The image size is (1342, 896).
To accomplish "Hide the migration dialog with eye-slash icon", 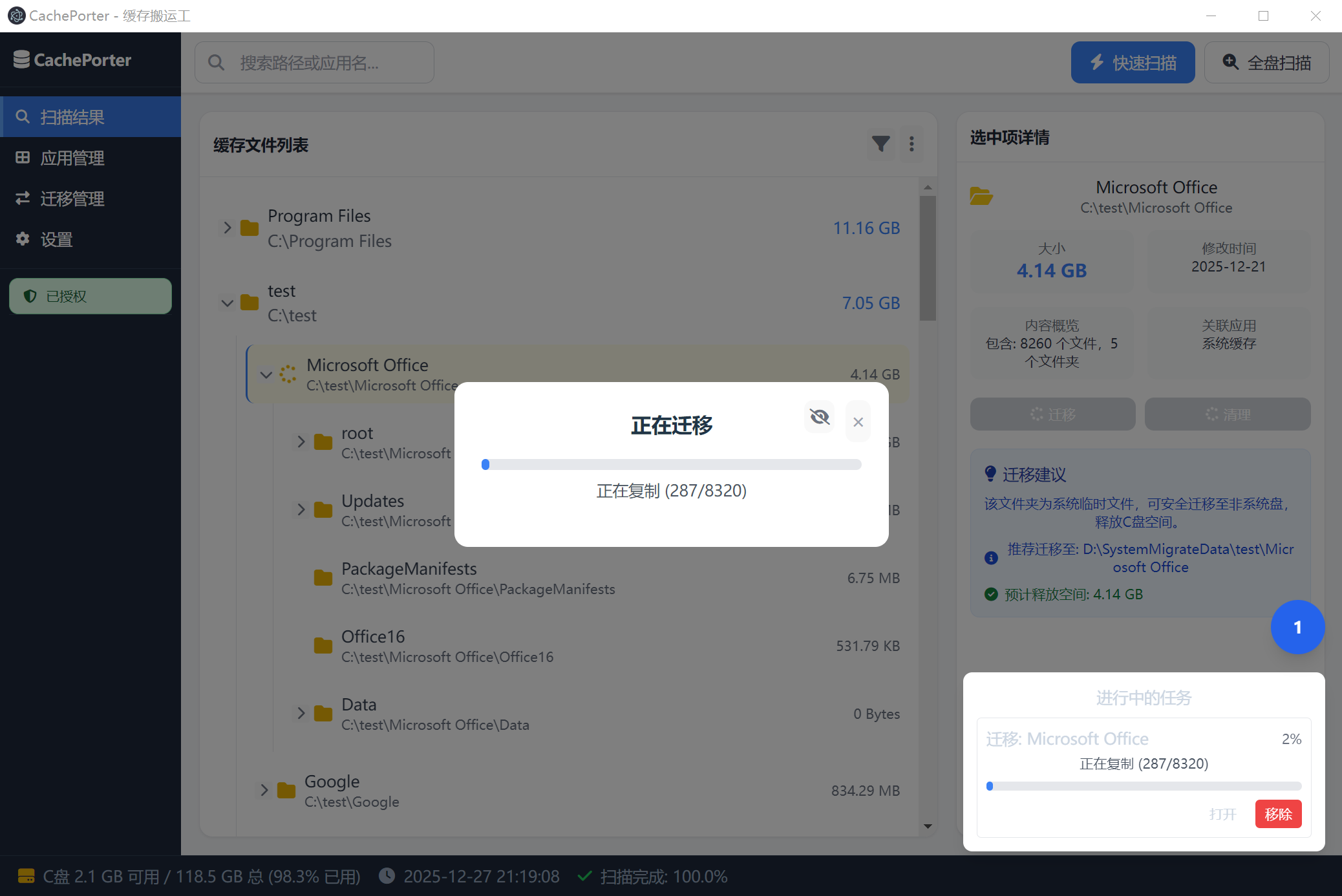I will click(819, 417).
